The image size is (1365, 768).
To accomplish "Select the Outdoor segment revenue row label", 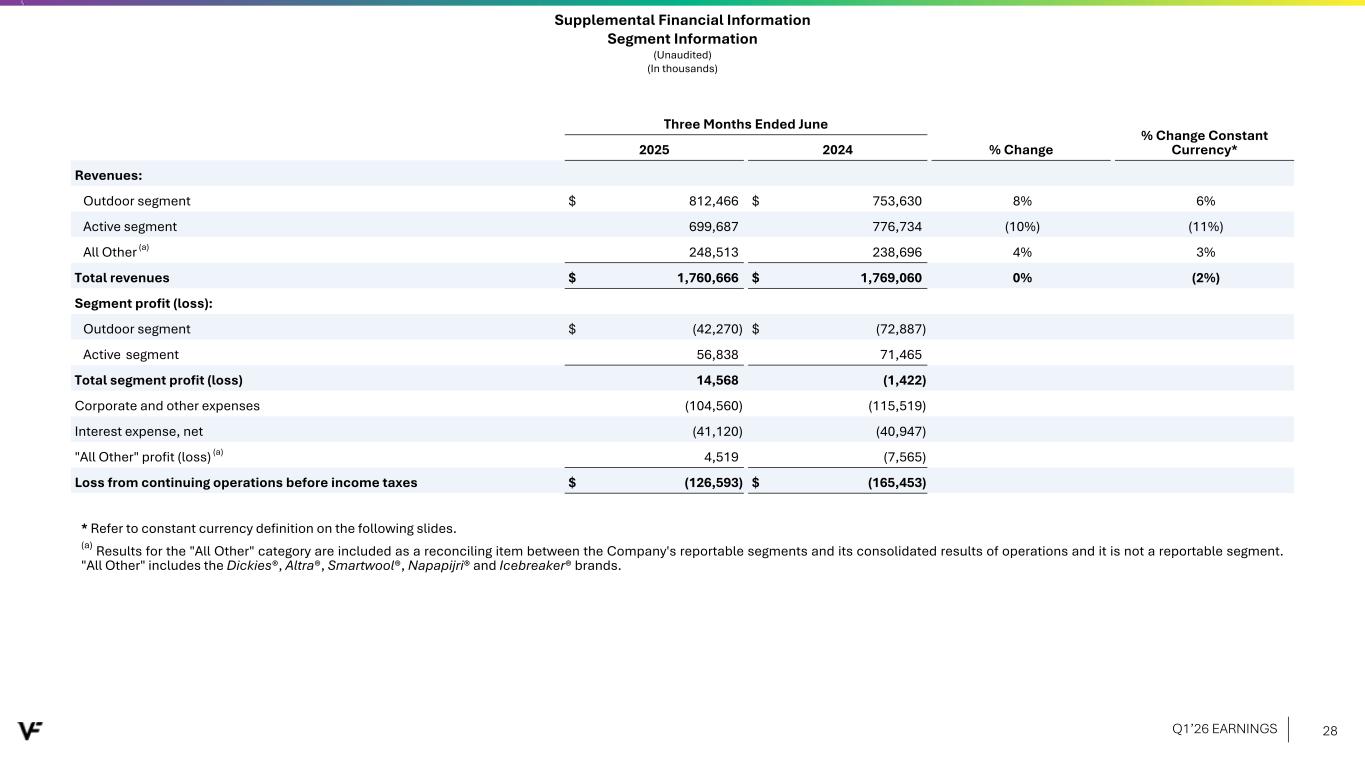I will tap(136, 201).
